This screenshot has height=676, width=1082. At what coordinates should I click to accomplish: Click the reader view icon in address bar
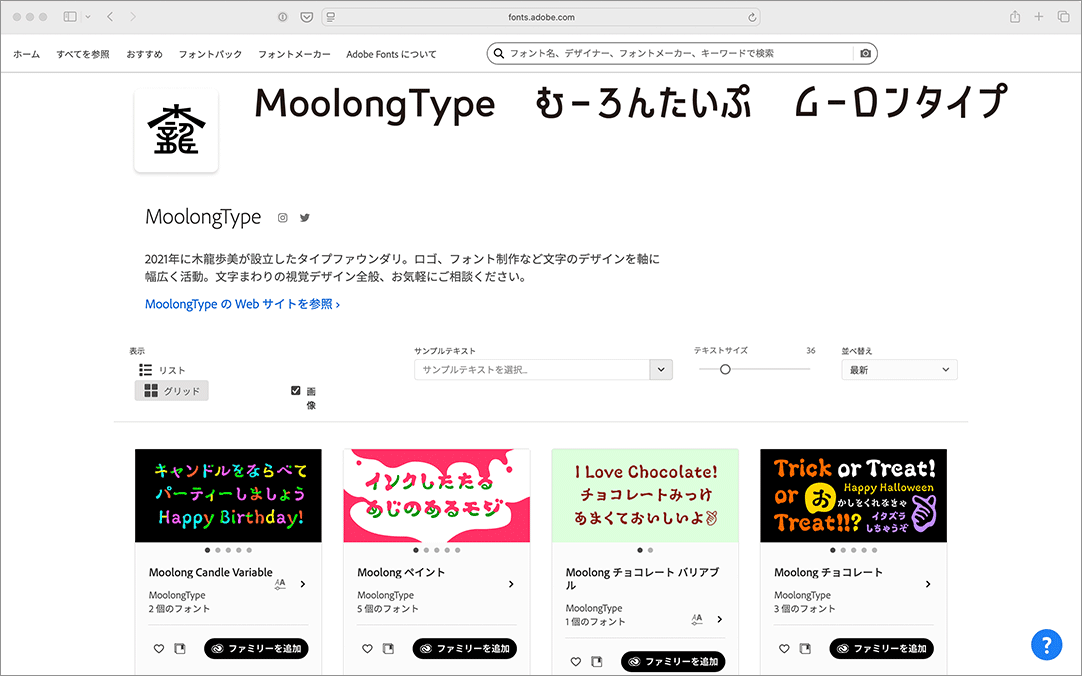(x=331, y=17)
